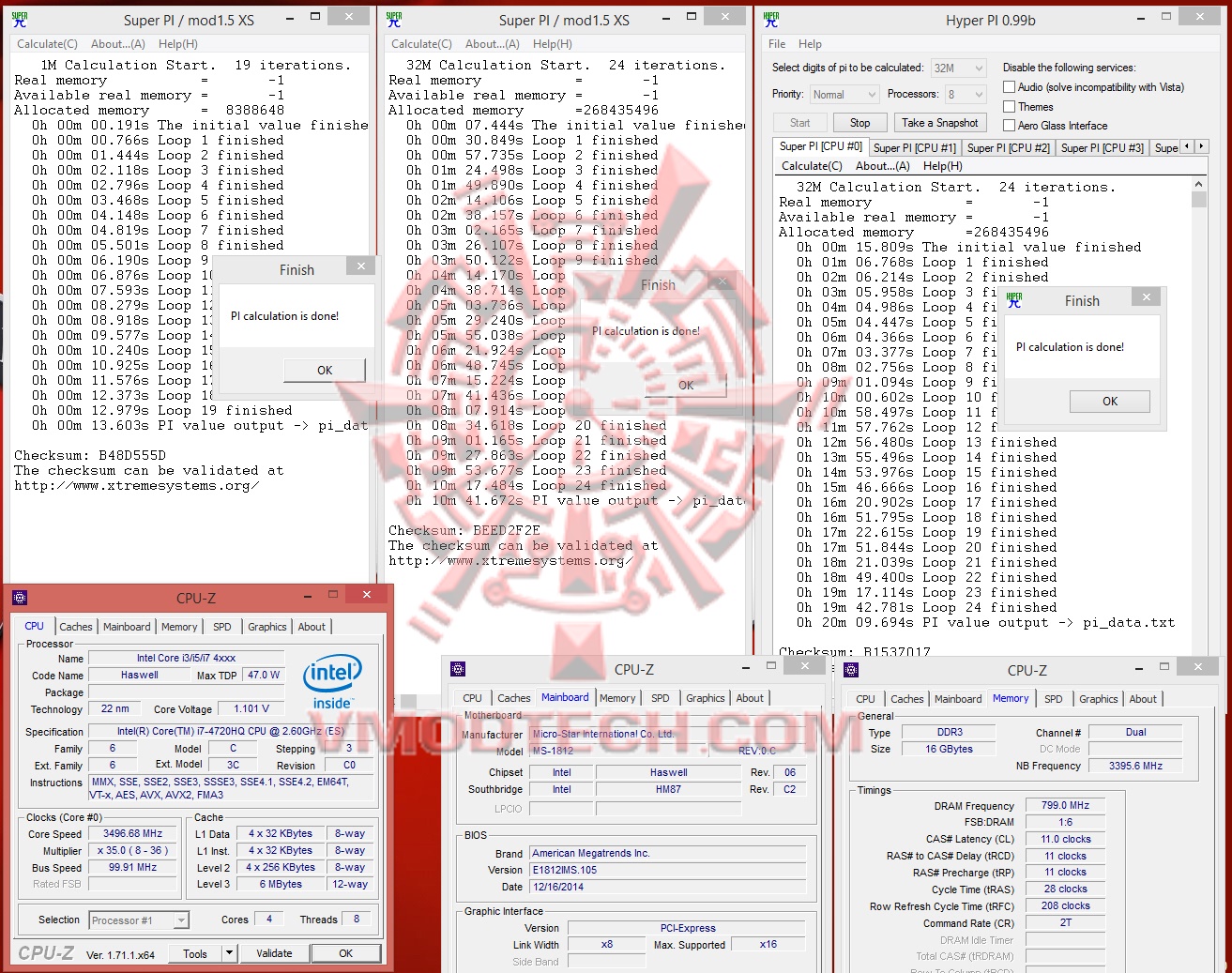Click the Hyper PI output scrollbar up arrow

click(1198, 184)
